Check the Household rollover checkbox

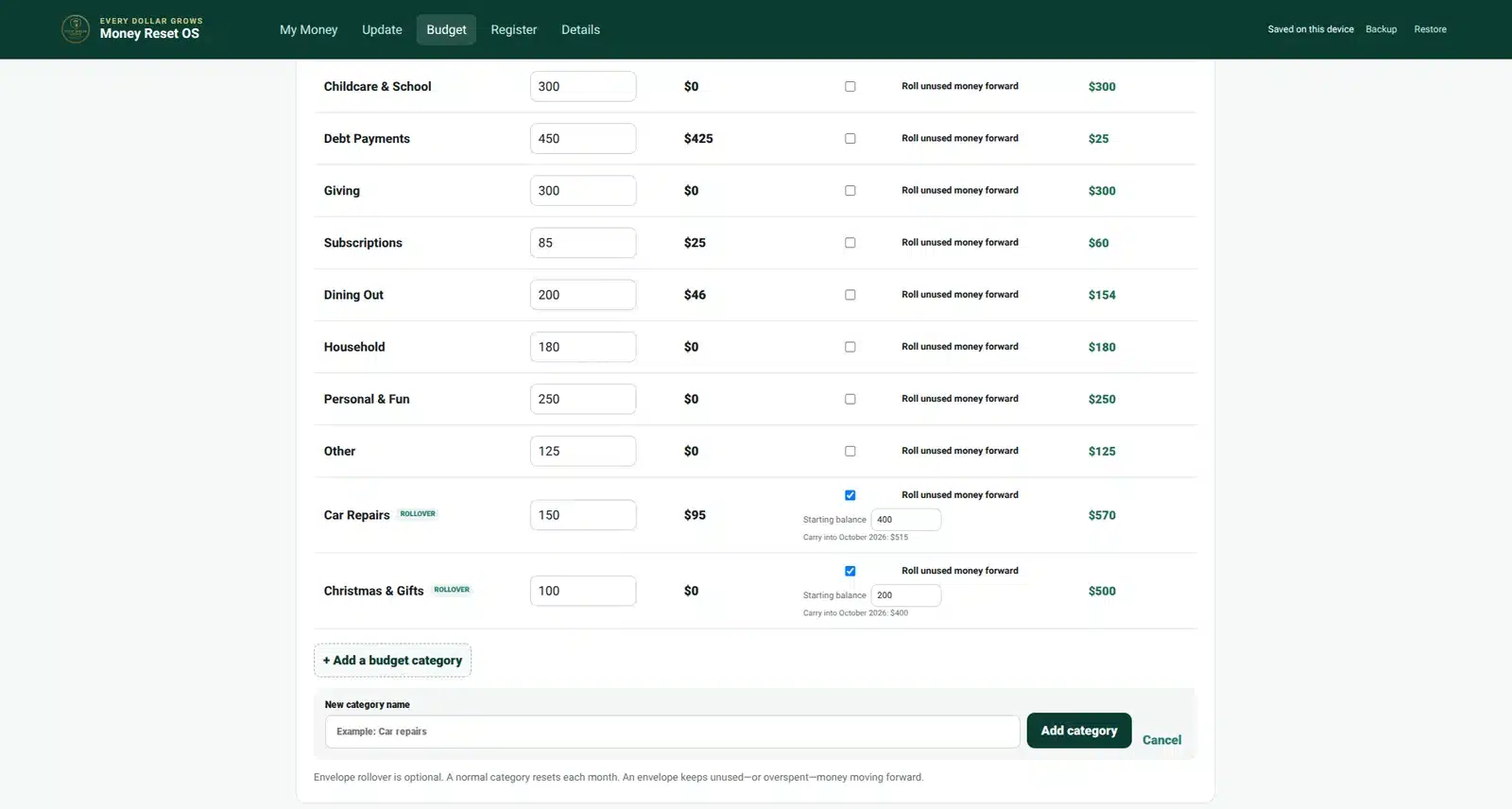(x=850, y=347)
